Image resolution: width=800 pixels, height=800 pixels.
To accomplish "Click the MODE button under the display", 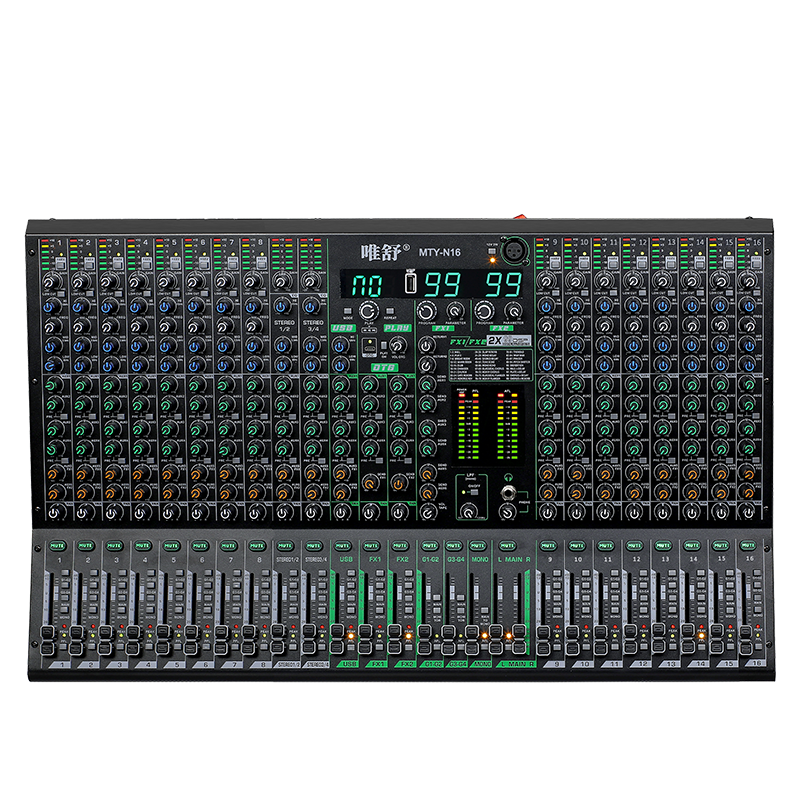I will 348,311.
